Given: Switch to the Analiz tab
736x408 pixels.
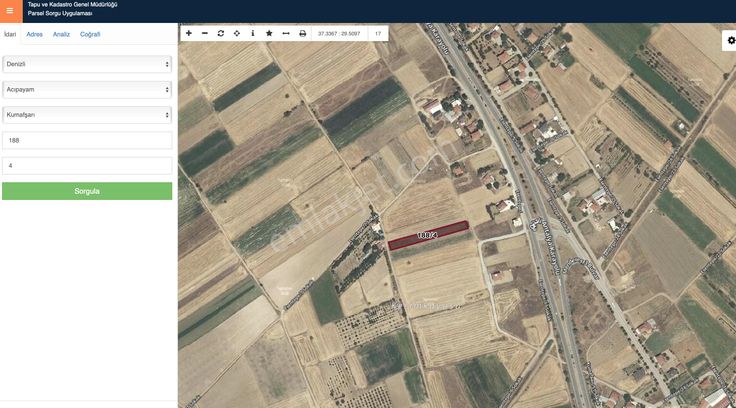Looking at the screenshot, I should coord(61,34).
